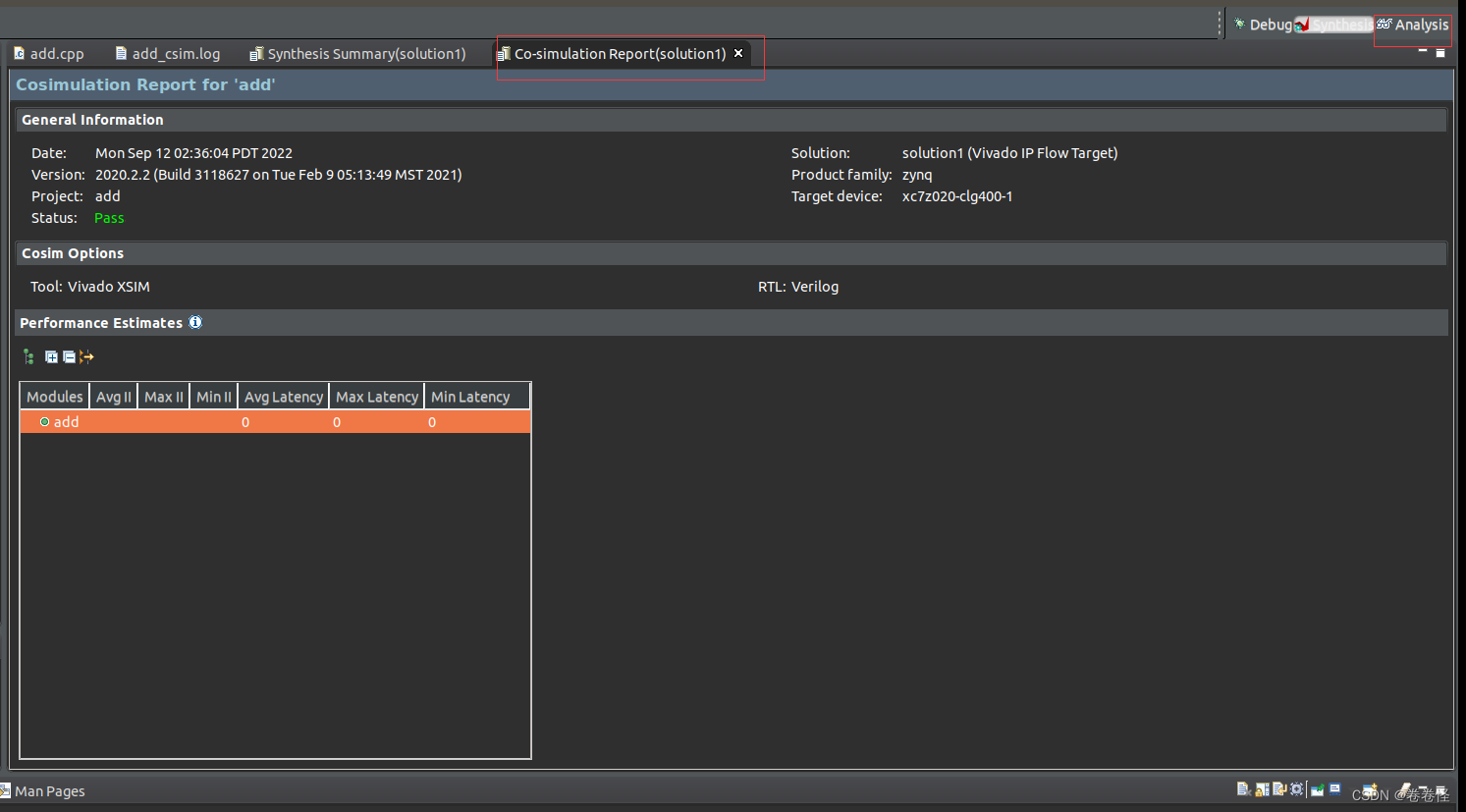Screen dimensions: 1466x812
Task: Open the Performance Estimates info icon
Action: click(x=194, y=322)
